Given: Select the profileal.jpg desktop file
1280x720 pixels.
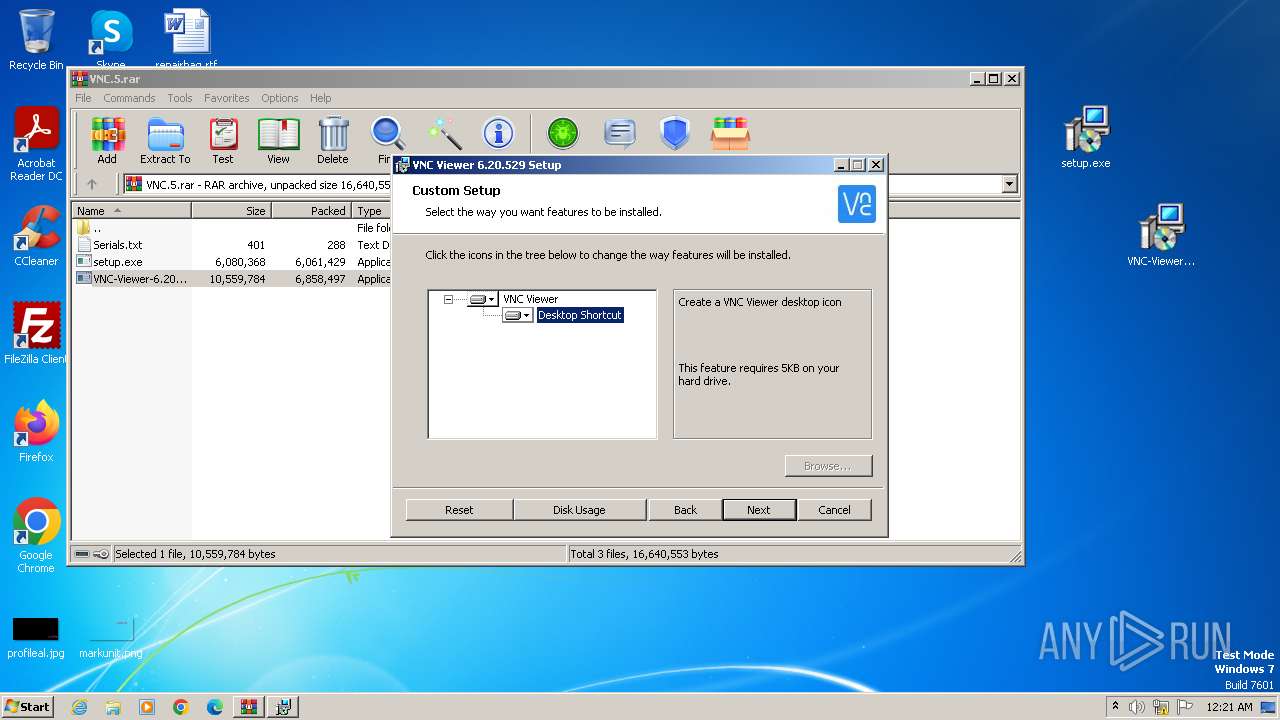Looking at the screenshot, I should [36, 637].
